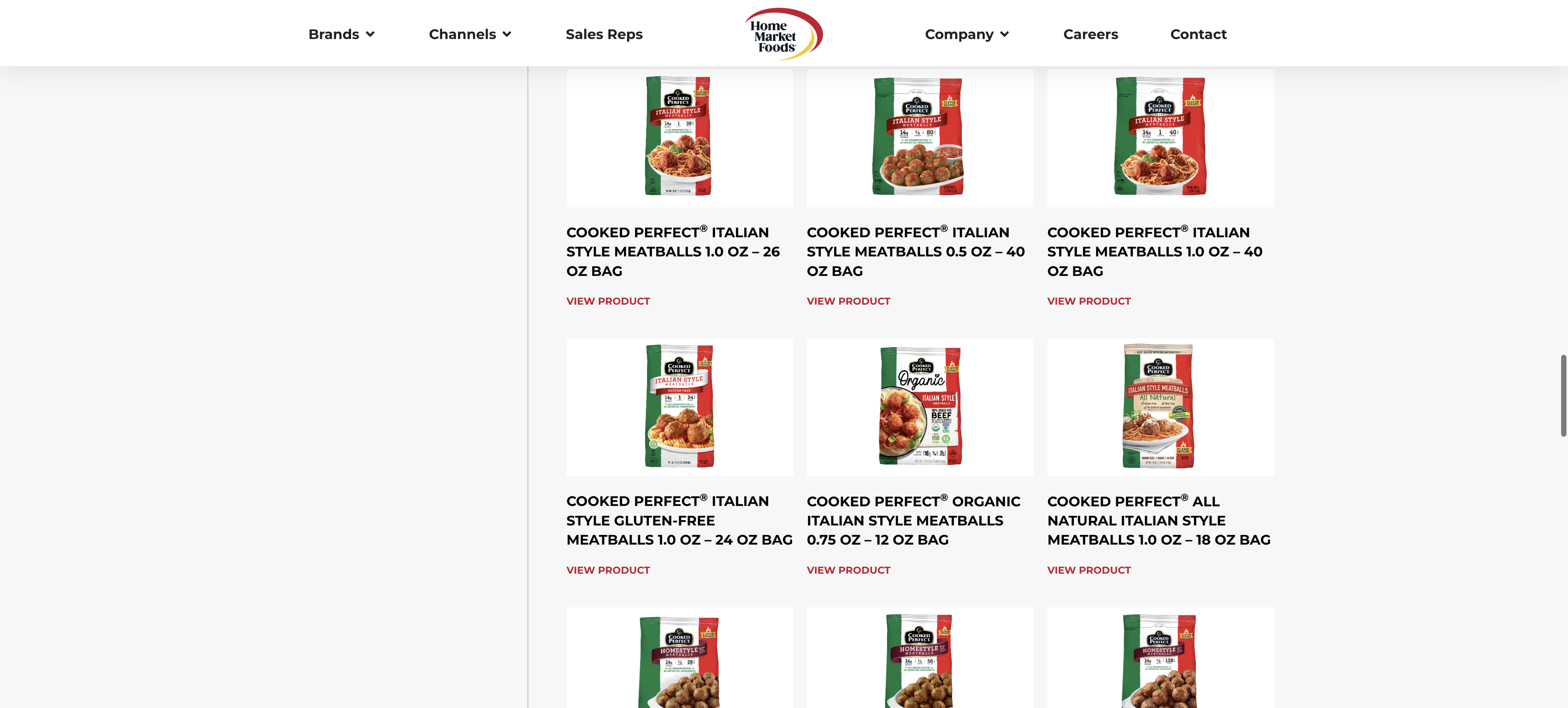Open the Channels dropdown menu
The image size is (1568, 708).
[469, 34]
